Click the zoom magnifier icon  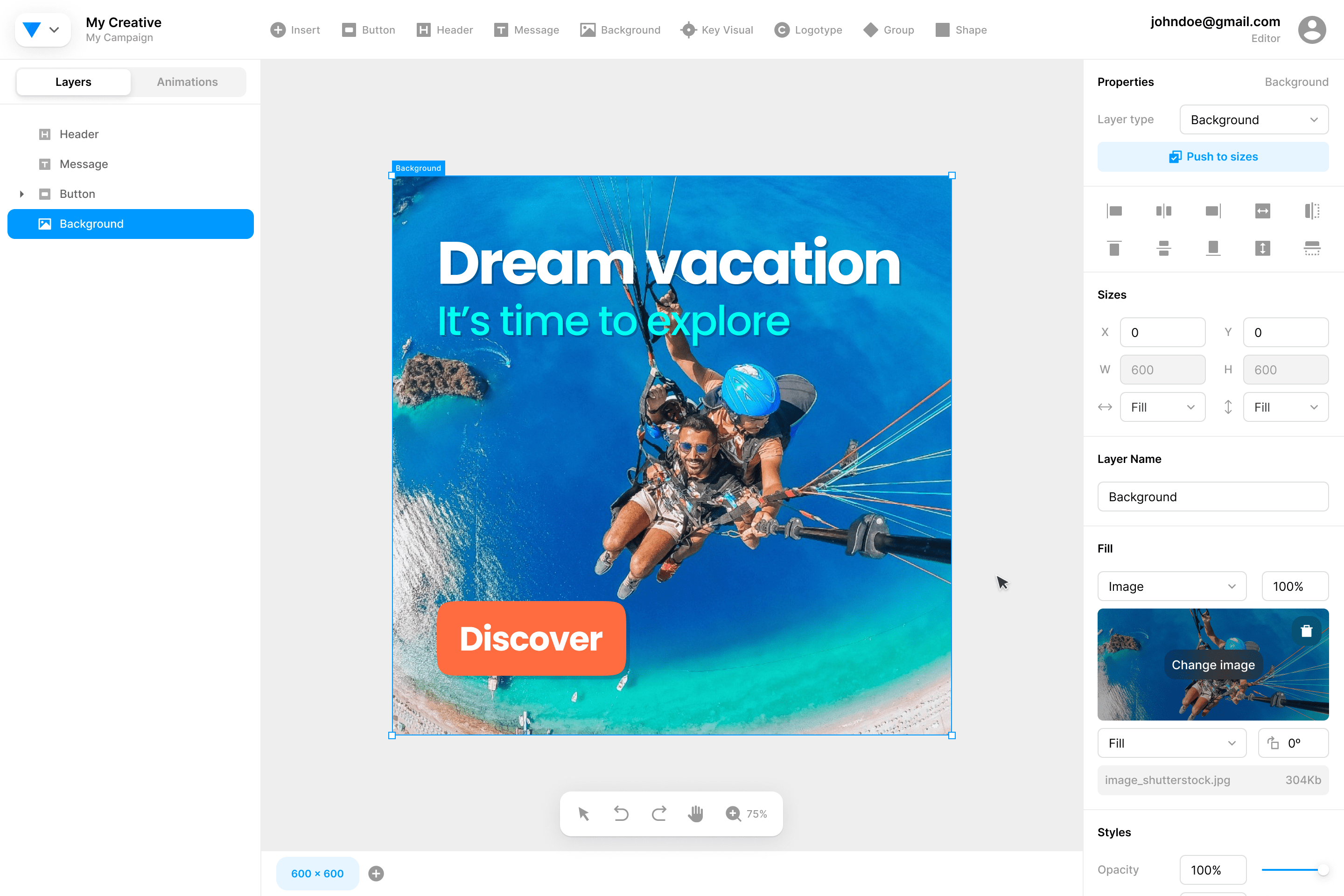click(x=733, y=813)
